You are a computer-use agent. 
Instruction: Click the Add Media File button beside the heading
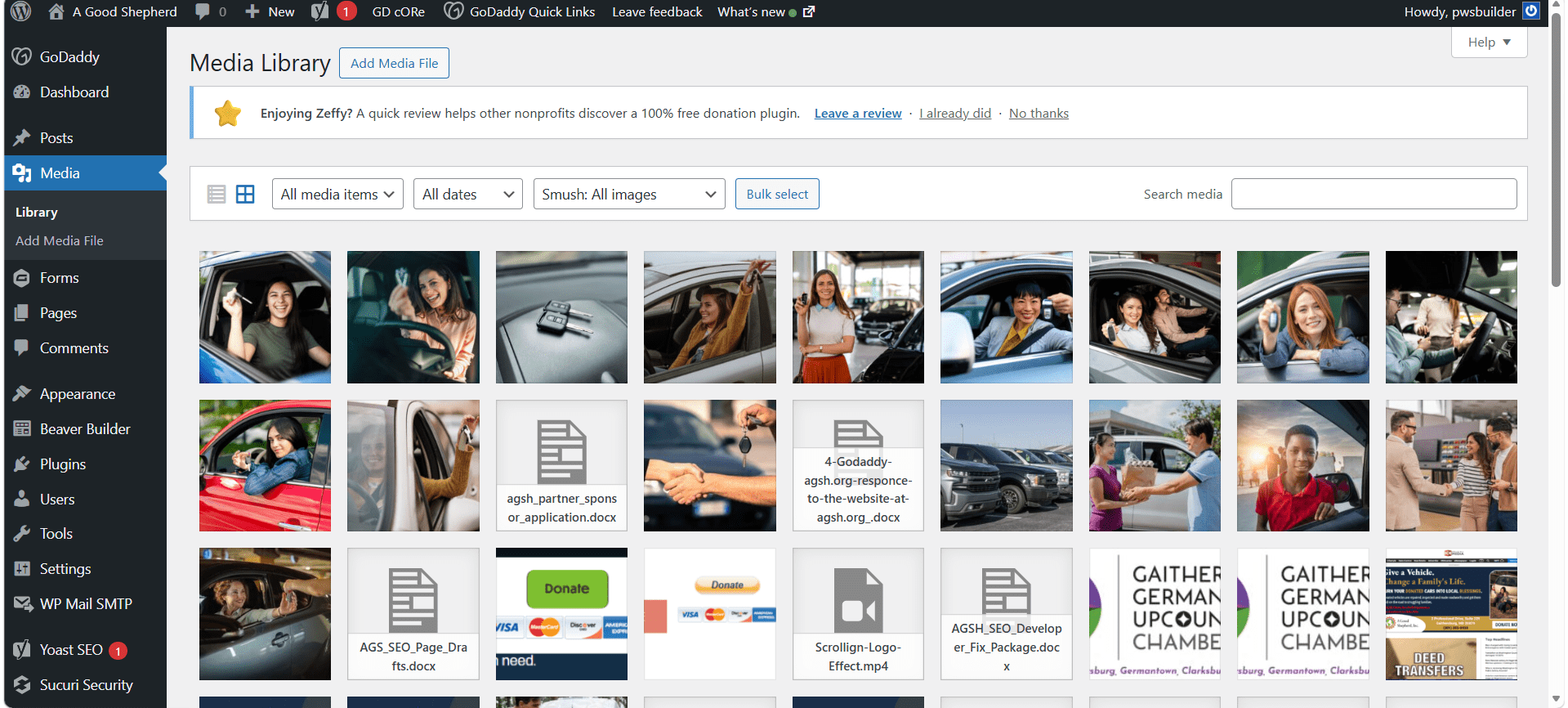click(394, 63)
